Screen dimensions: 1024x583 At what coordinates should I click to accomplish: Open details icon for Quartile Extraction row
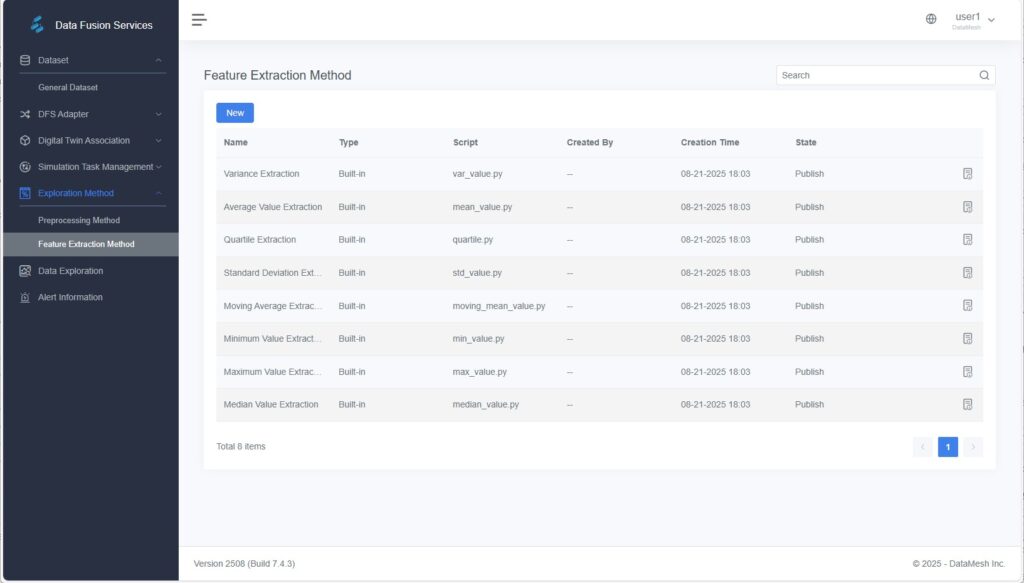[x=967, y=240]
